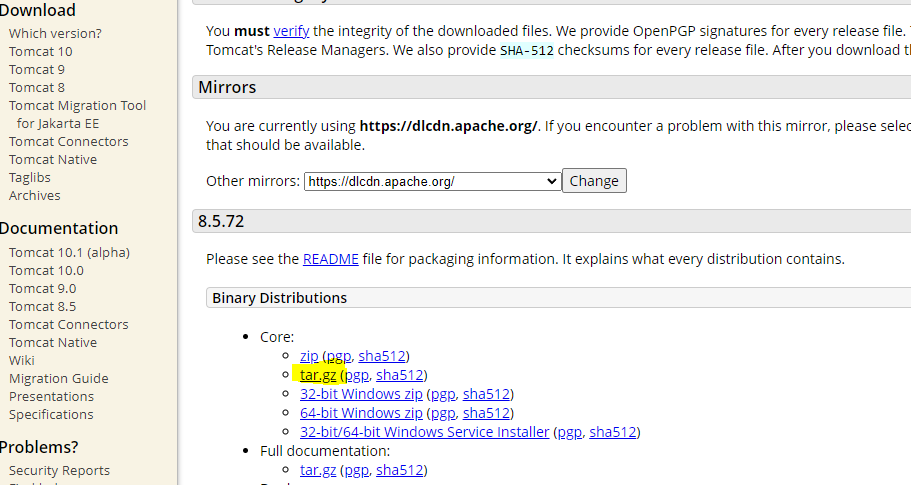
Task: Download the Core tar.gz distribution
Action: coord(318,375)
